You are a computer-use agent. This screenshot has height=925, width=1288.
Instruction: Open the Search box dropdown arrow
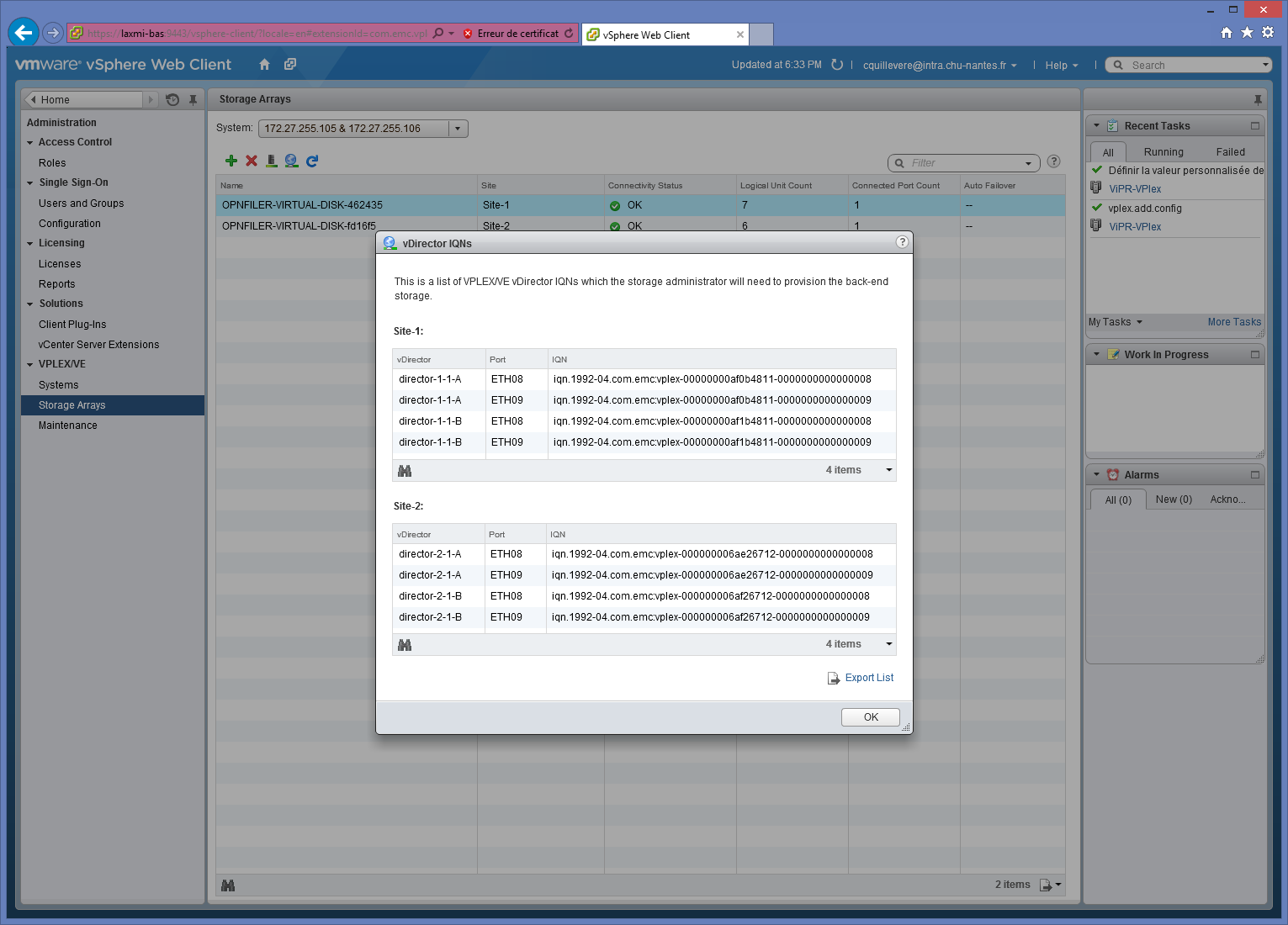pos(1265,65)
